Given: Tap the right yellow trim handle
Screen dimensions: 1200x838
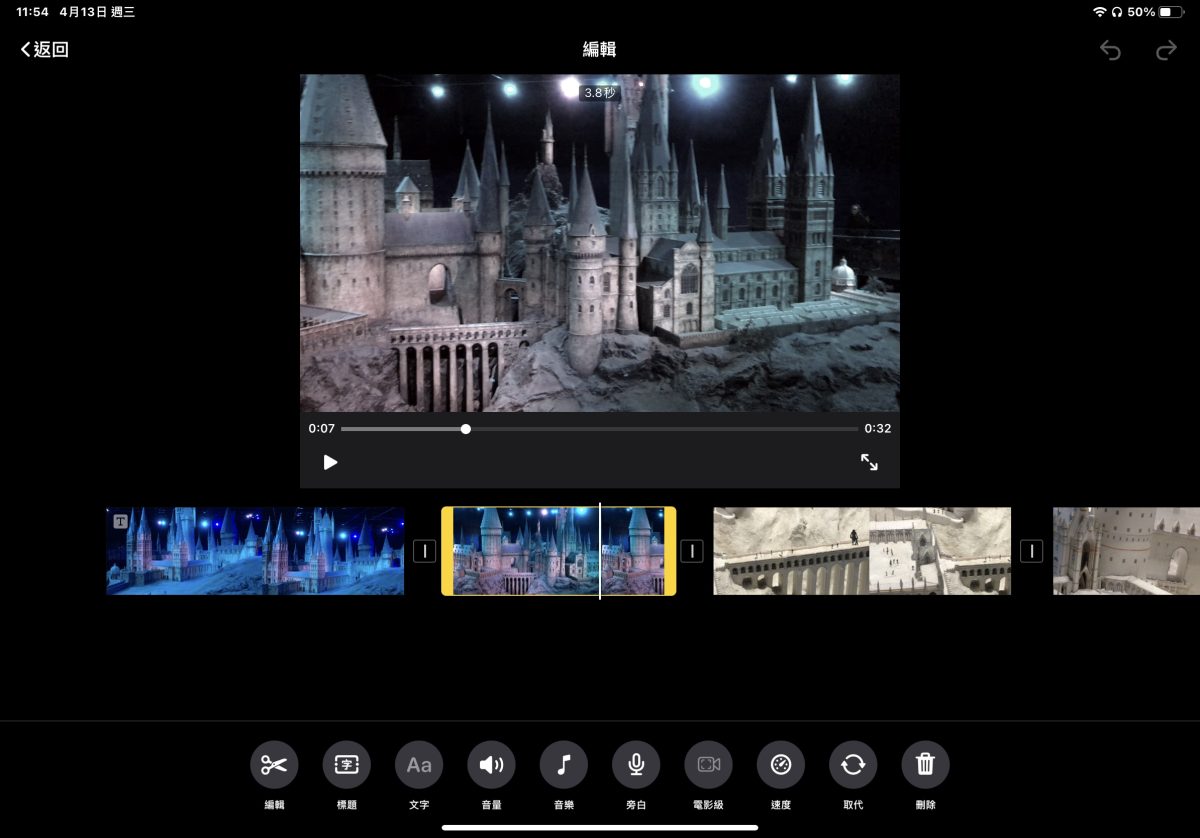Looking at the screenshot, I should pos(671,551).
